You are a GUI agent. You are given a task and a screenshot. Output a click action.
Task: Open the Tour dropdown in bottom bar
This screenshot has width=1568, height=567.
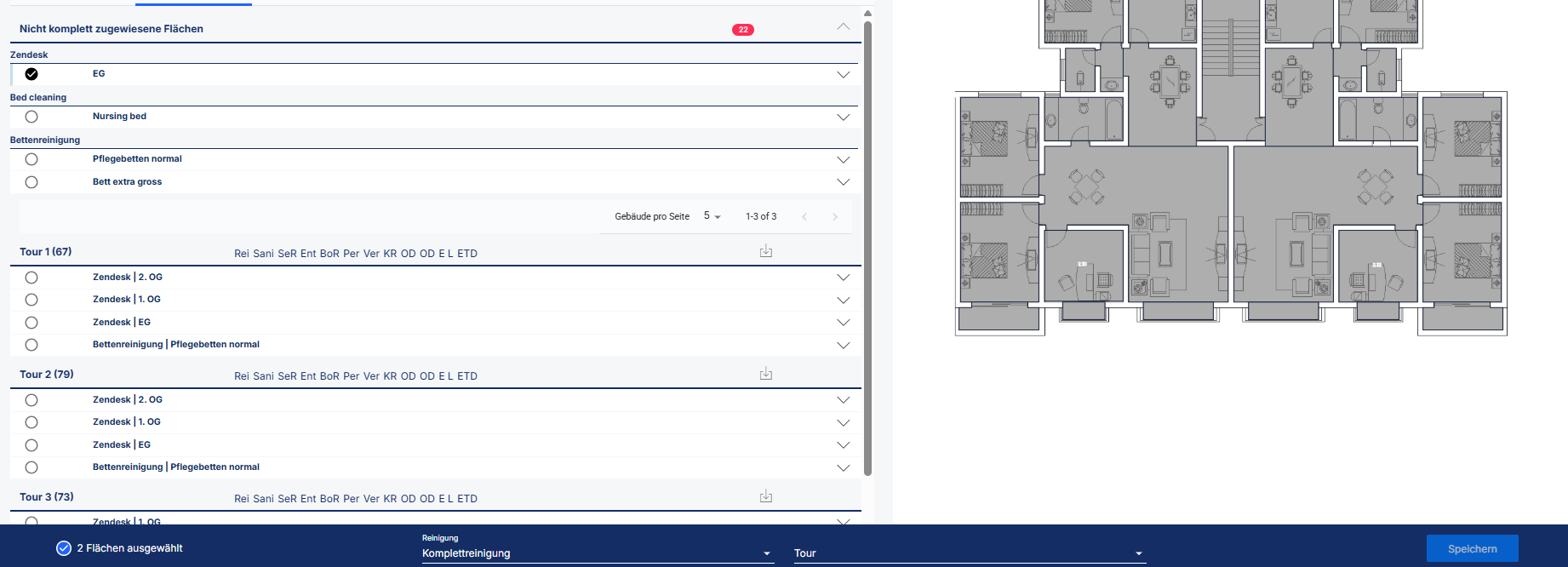tap(969, 553)
